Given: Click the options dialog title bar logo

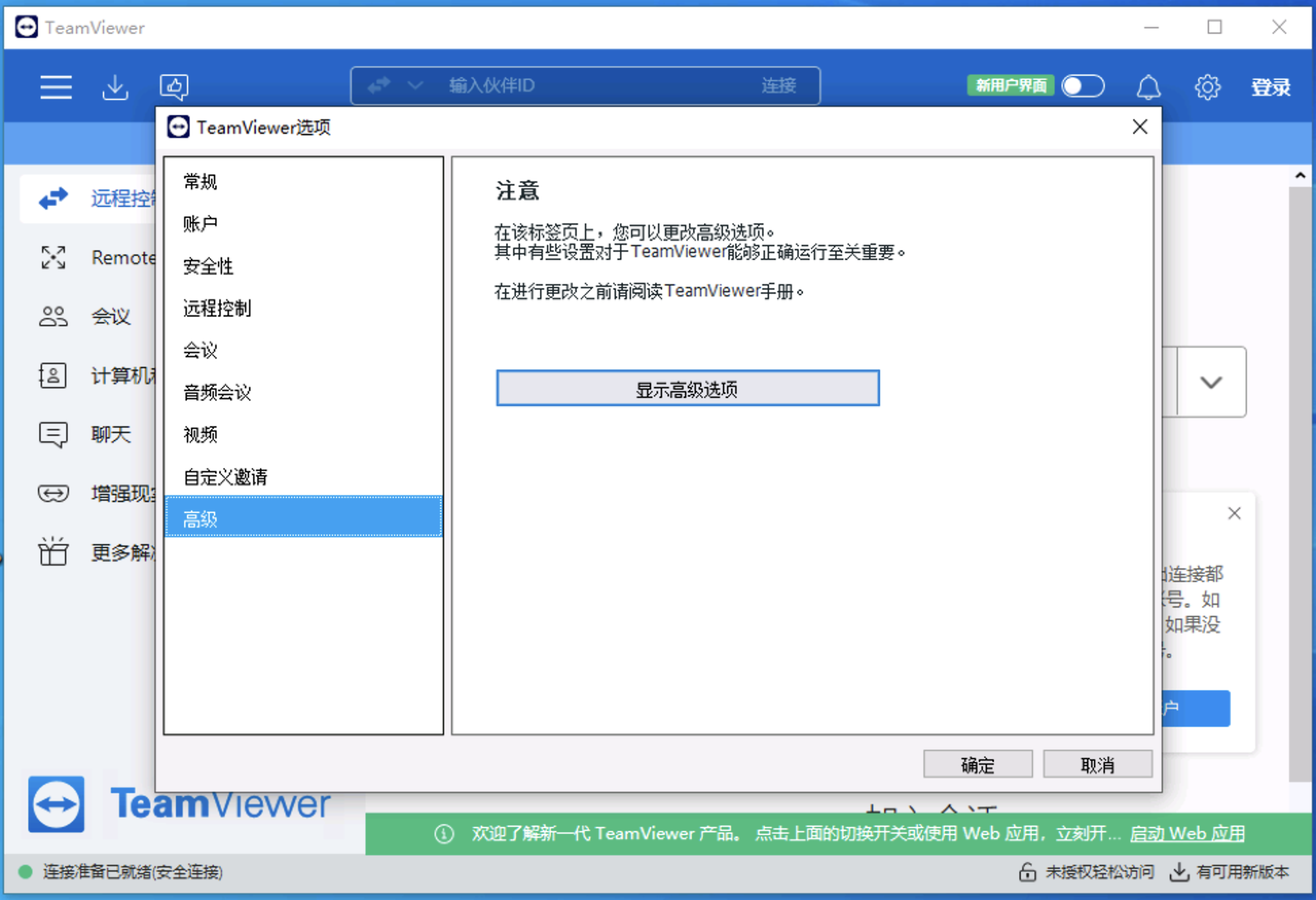Looking at the screenshot, I should pos(178,127).
